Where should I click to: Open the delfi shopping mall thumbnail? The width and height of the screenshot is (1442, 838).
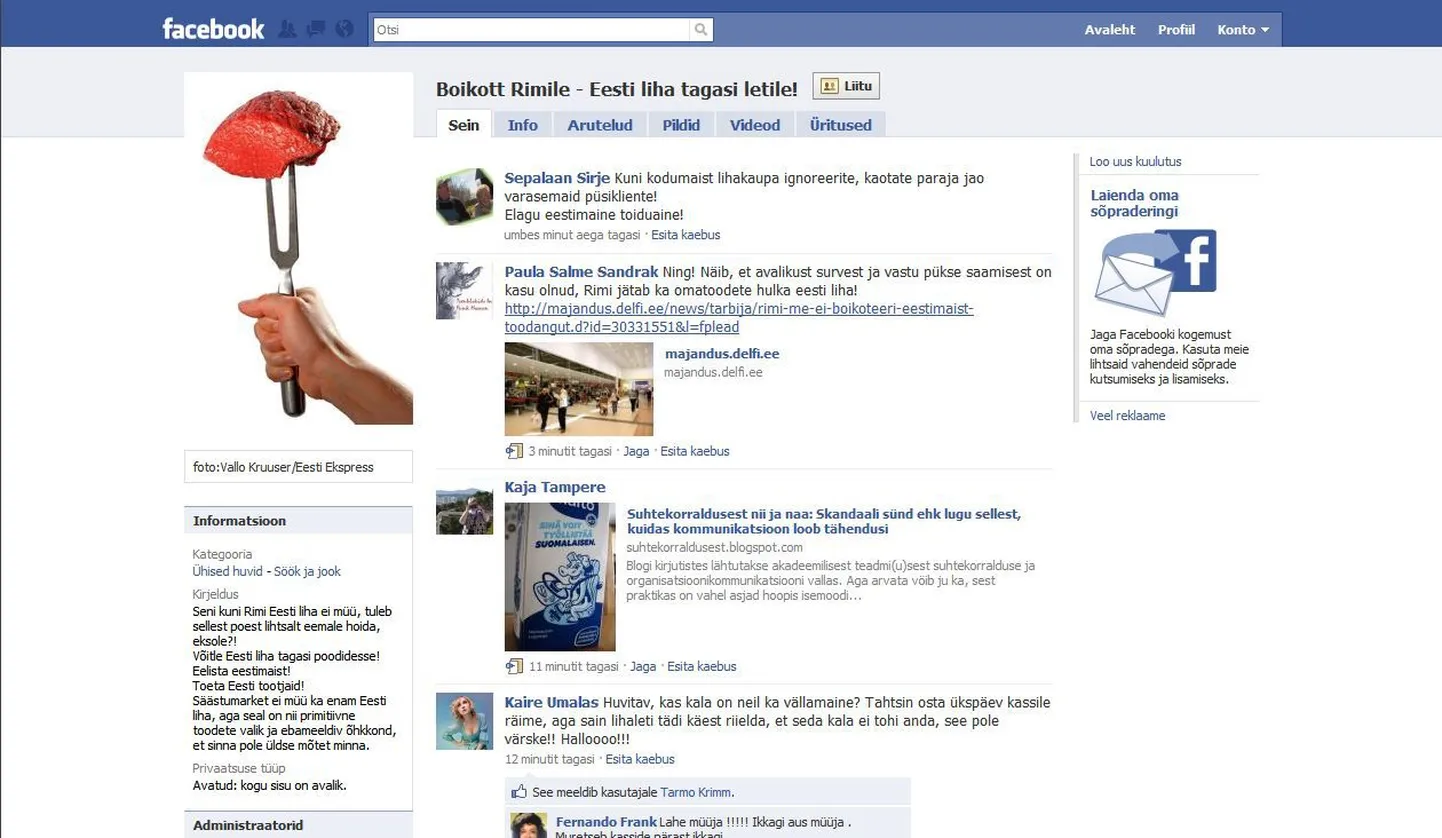[x=579, y=389]
